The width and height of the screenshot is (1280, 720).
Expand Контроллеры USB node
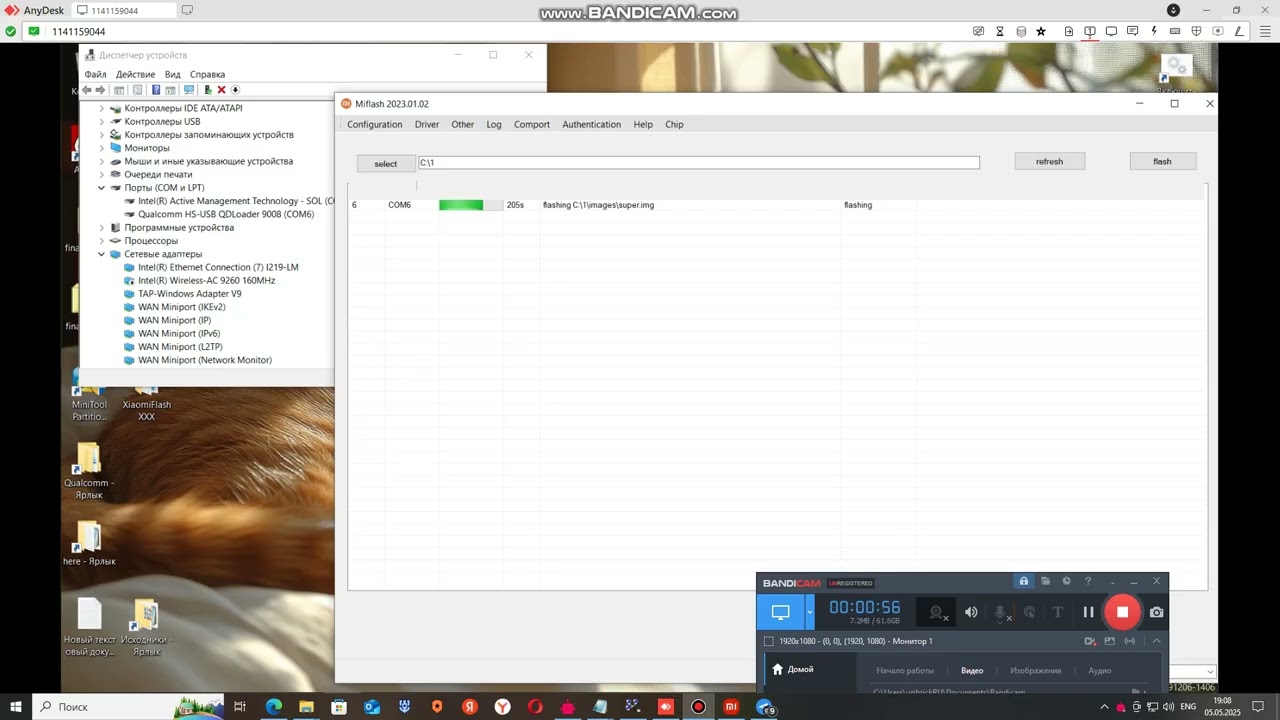point(101,121)
